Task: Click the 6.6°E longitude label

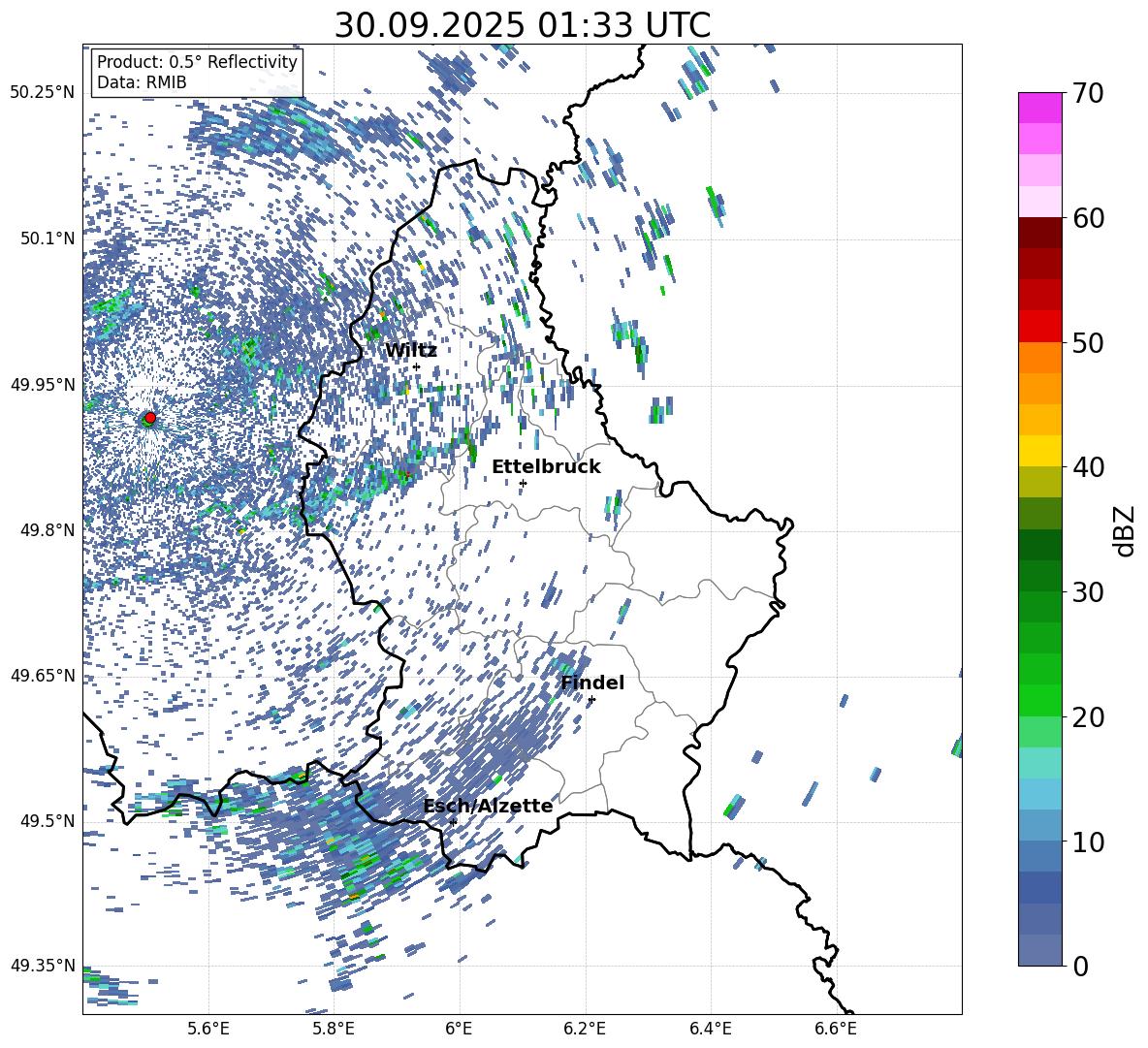Action: pos(836,1029)
